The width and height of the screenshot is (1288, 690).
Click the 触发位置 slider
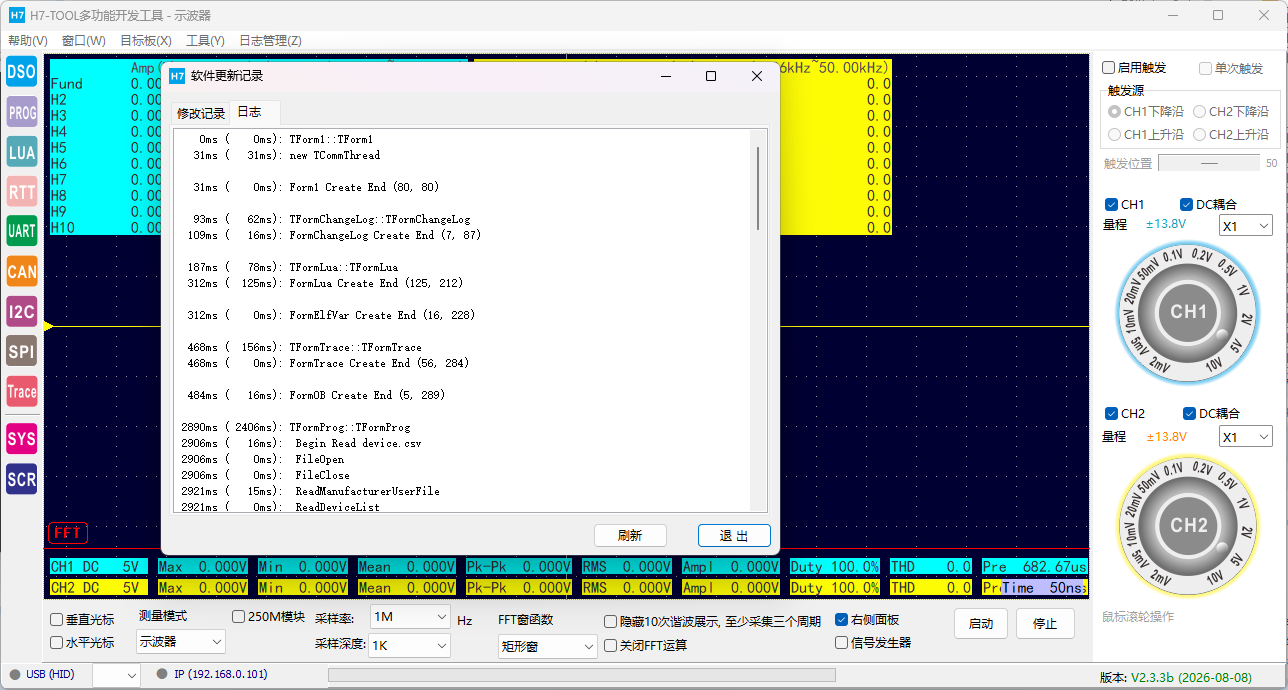point(1209,162)
